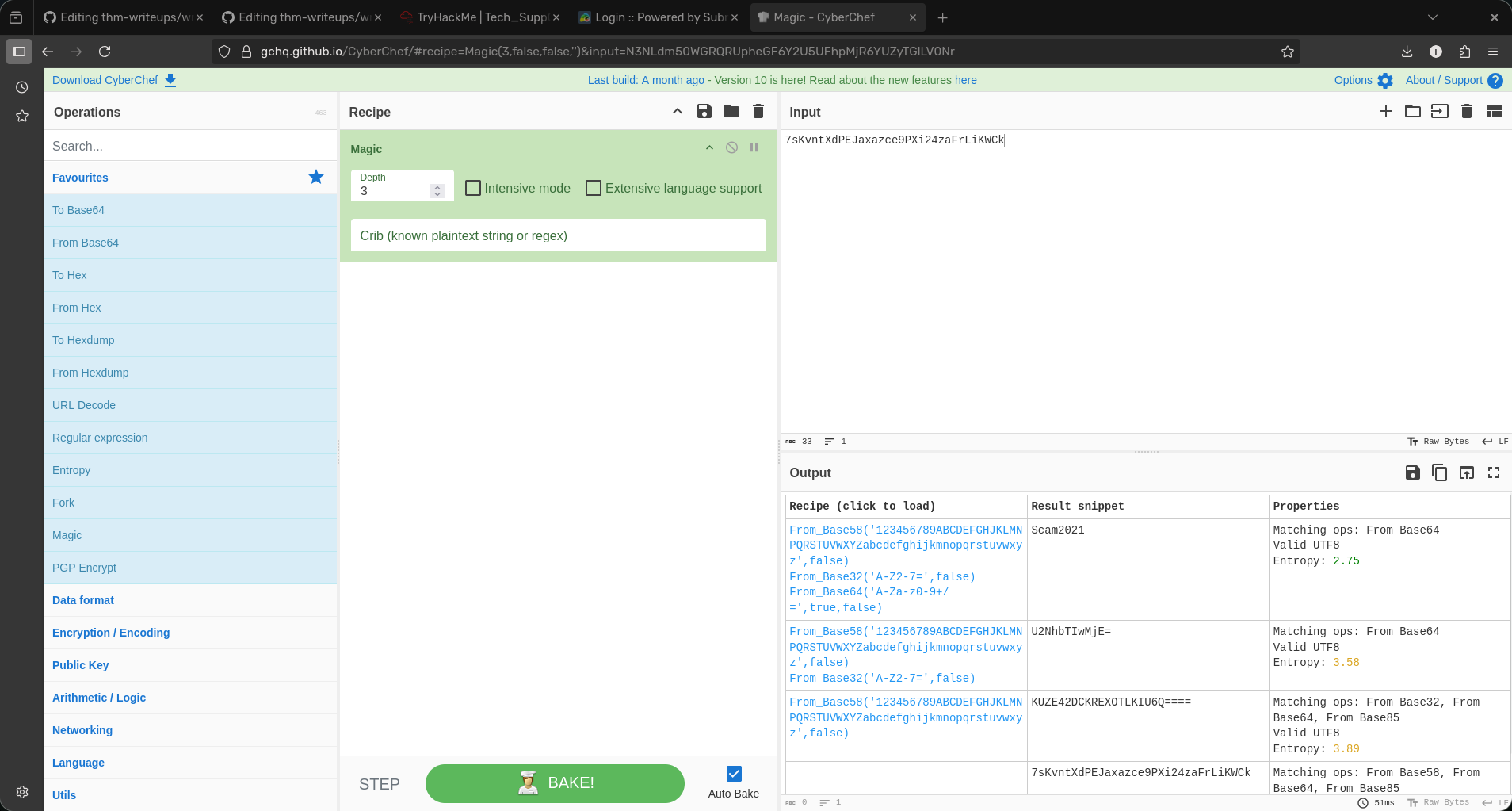Switch to first Editing thm-writeups tab

pyautogui.click(x=124, y=17)
